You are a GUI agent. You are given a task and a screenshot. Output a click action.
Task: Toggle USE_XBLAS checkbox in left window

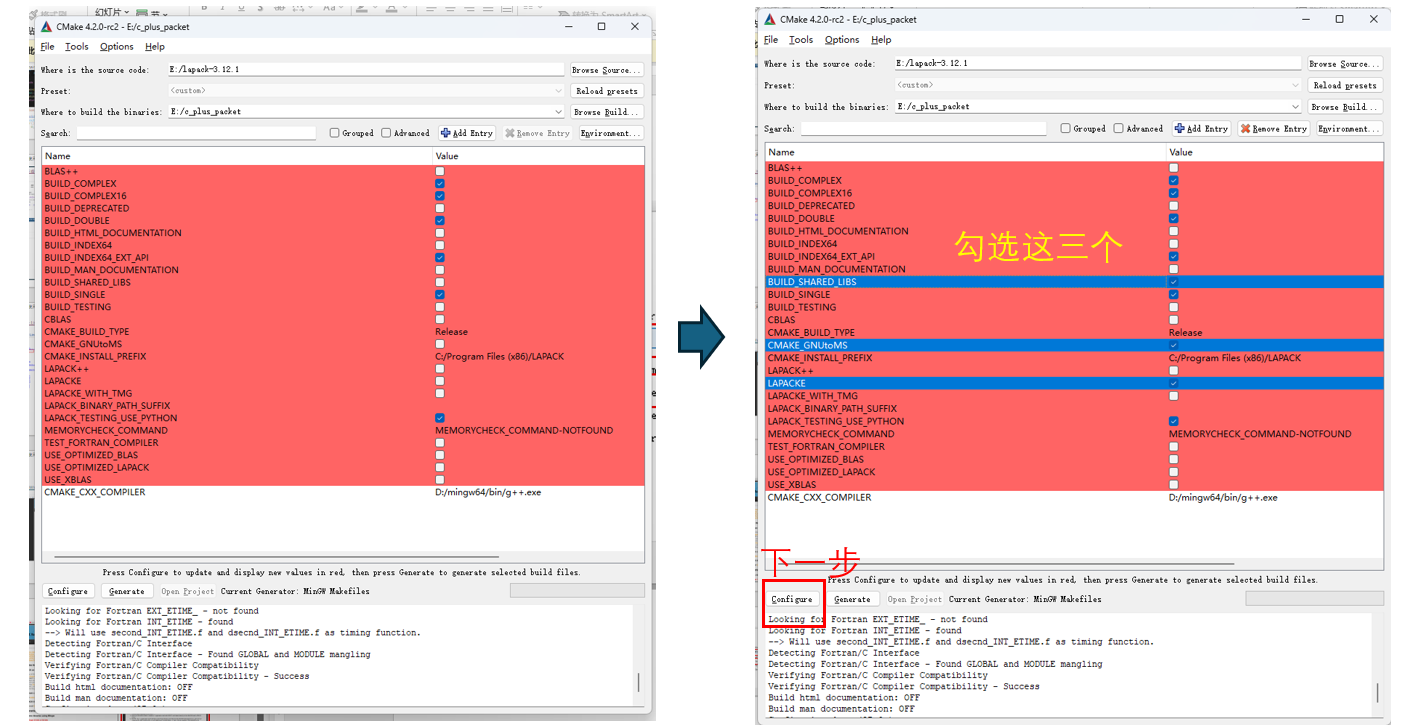click(x=440, y=480)
